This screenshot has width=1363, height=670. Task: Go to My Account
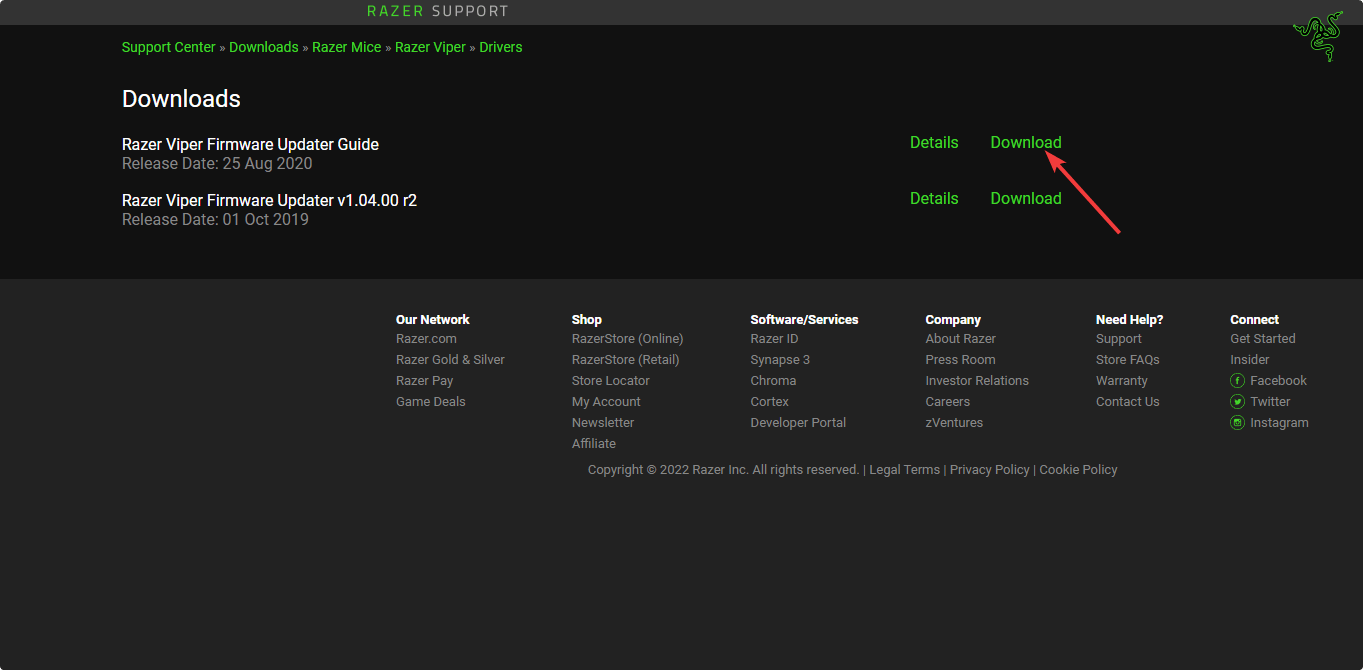pyautogui.click(x=606, y=401)
